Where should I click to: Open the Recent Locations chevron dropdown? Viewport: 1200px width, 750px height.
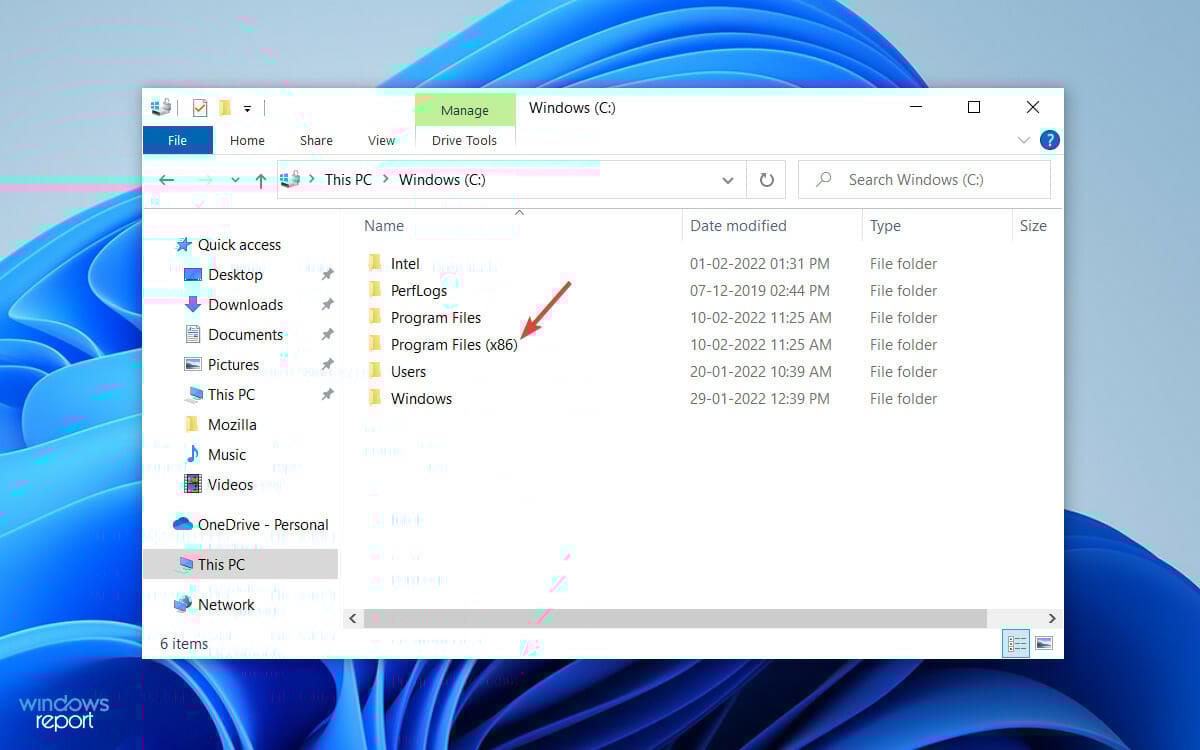pos(234,180)
